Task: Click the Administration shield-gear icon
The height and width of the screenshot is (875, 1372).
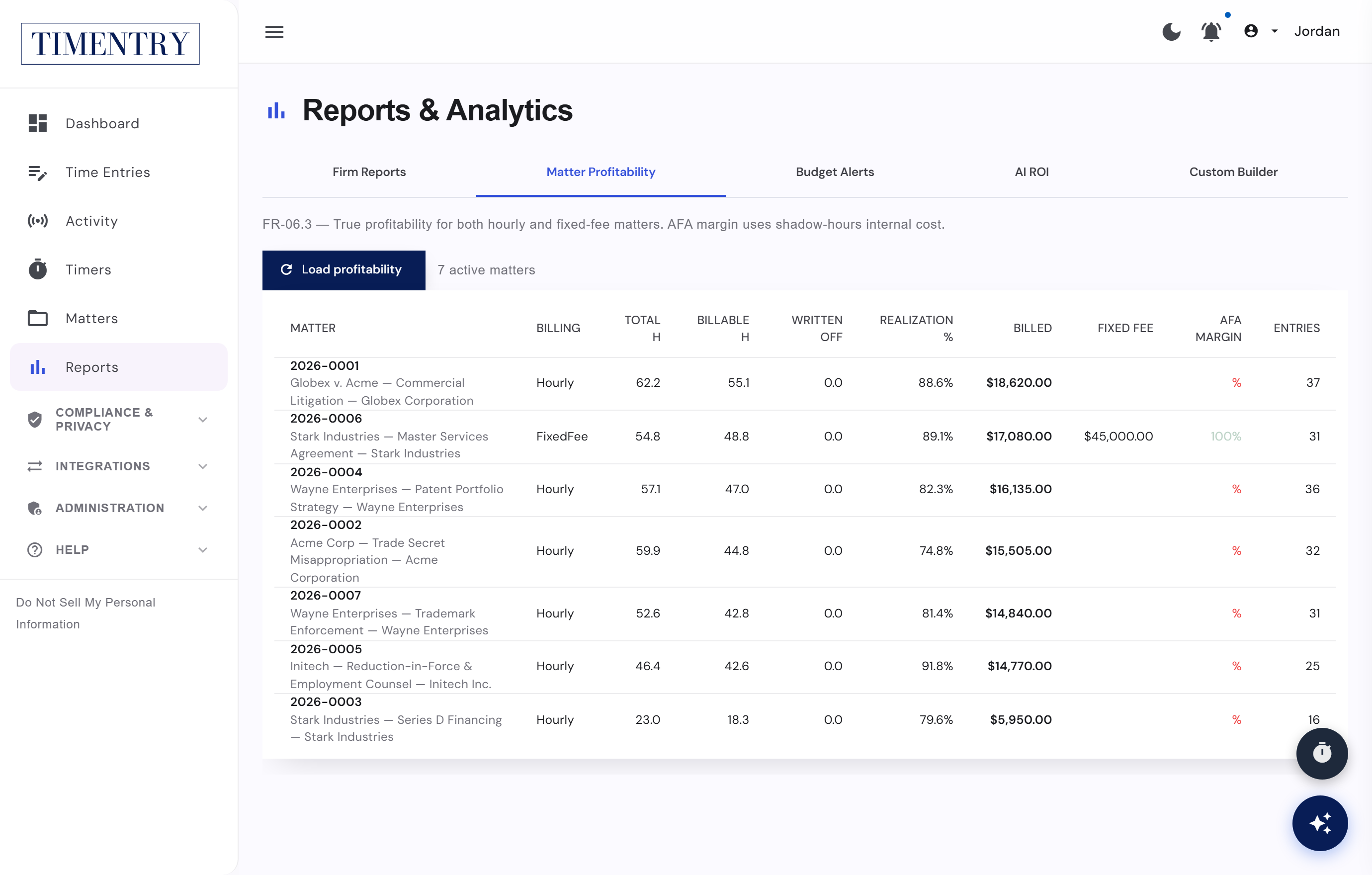Action: click(x=35, y=508)
